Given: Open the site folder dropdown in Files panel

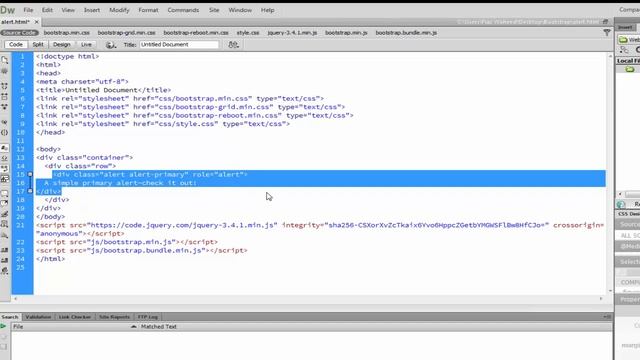Looking at the screenshot, I should tap(629, 40).
